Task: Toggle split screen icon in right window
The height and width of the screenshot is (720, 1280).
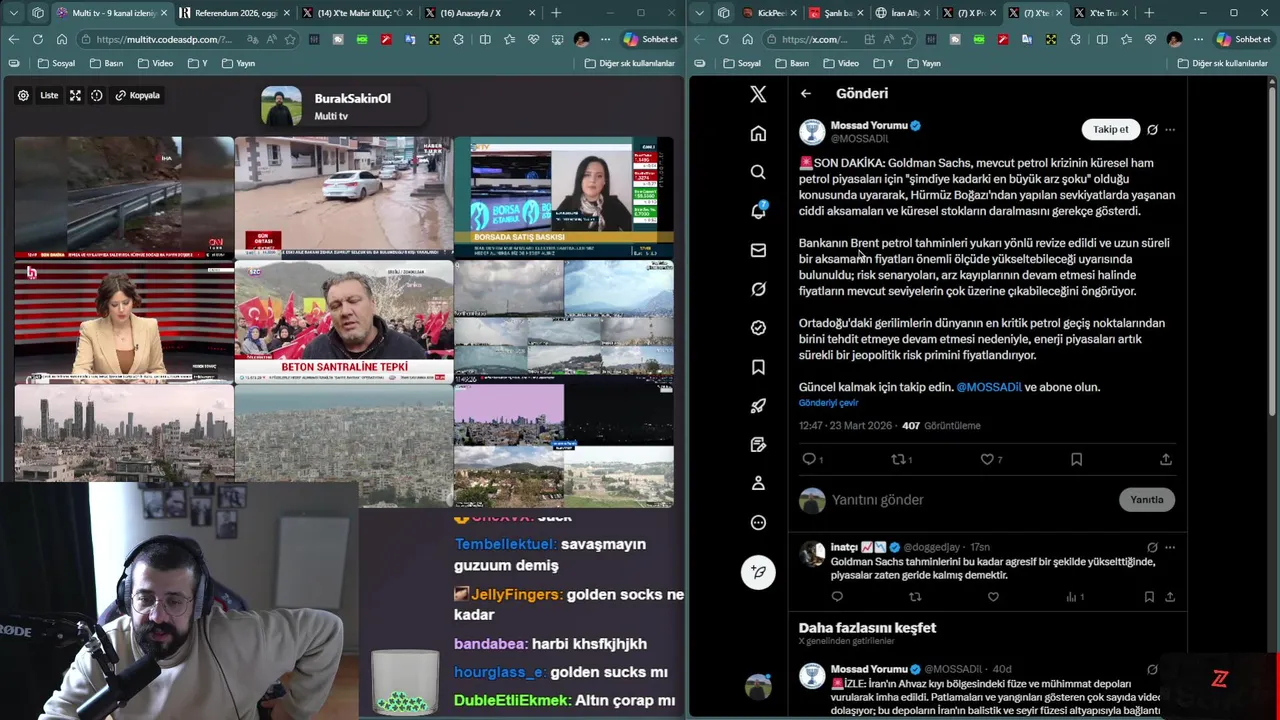Action: pos(1101,39)
